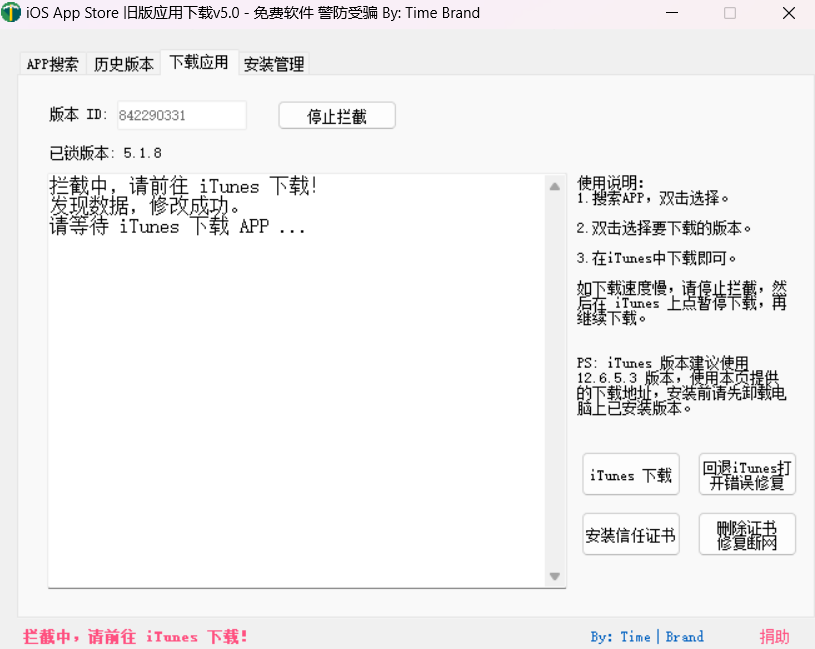Click the log line 发现数据，修改成功。

[x=144, y=206]
